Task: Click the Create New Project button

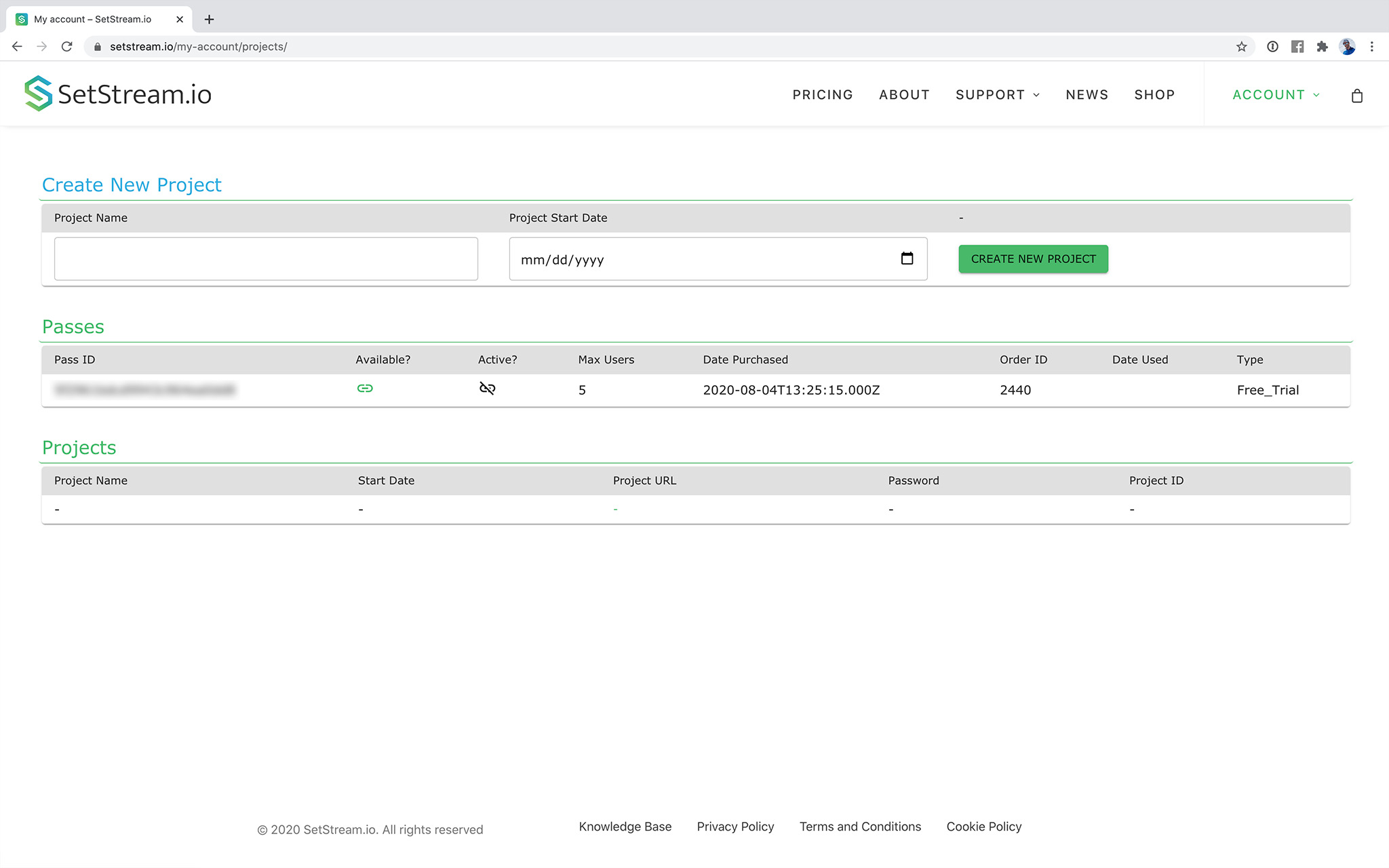Action: pos(1033,259)
